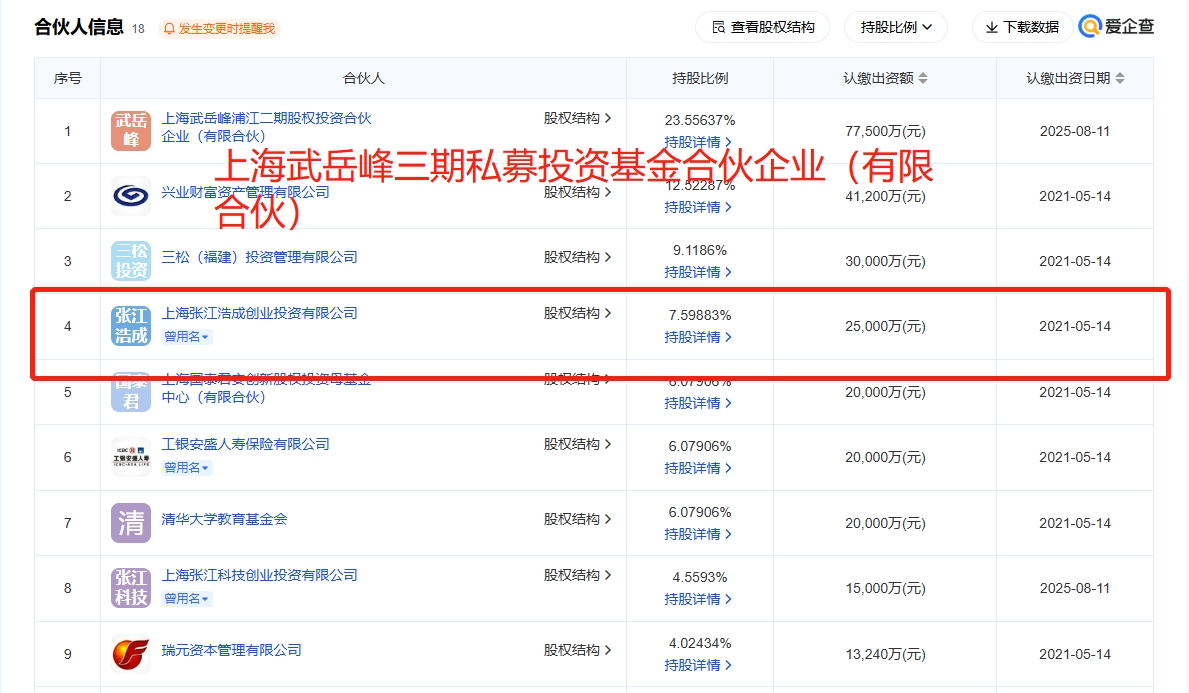The width and height of the screenshot is (1189, 693).
Task: Click the 77,500万(元) amount cell
Action: click(885, 131)
